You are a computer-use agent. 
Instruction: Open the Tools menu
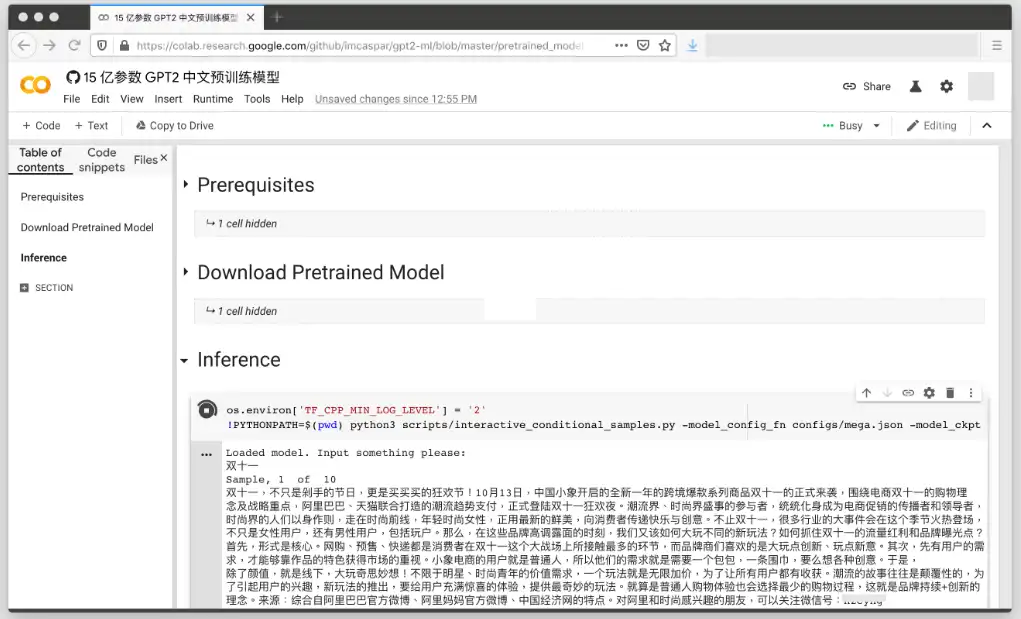[257, 99]
